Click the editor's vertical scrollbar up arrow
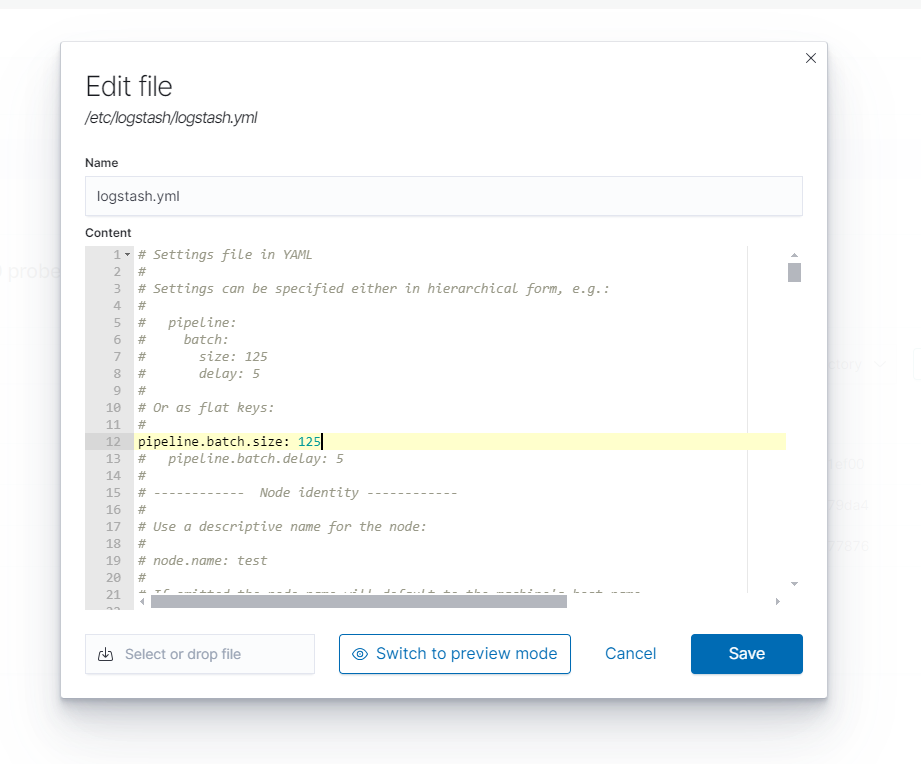This screenshot has width=921, height=764. coord(794,255)
